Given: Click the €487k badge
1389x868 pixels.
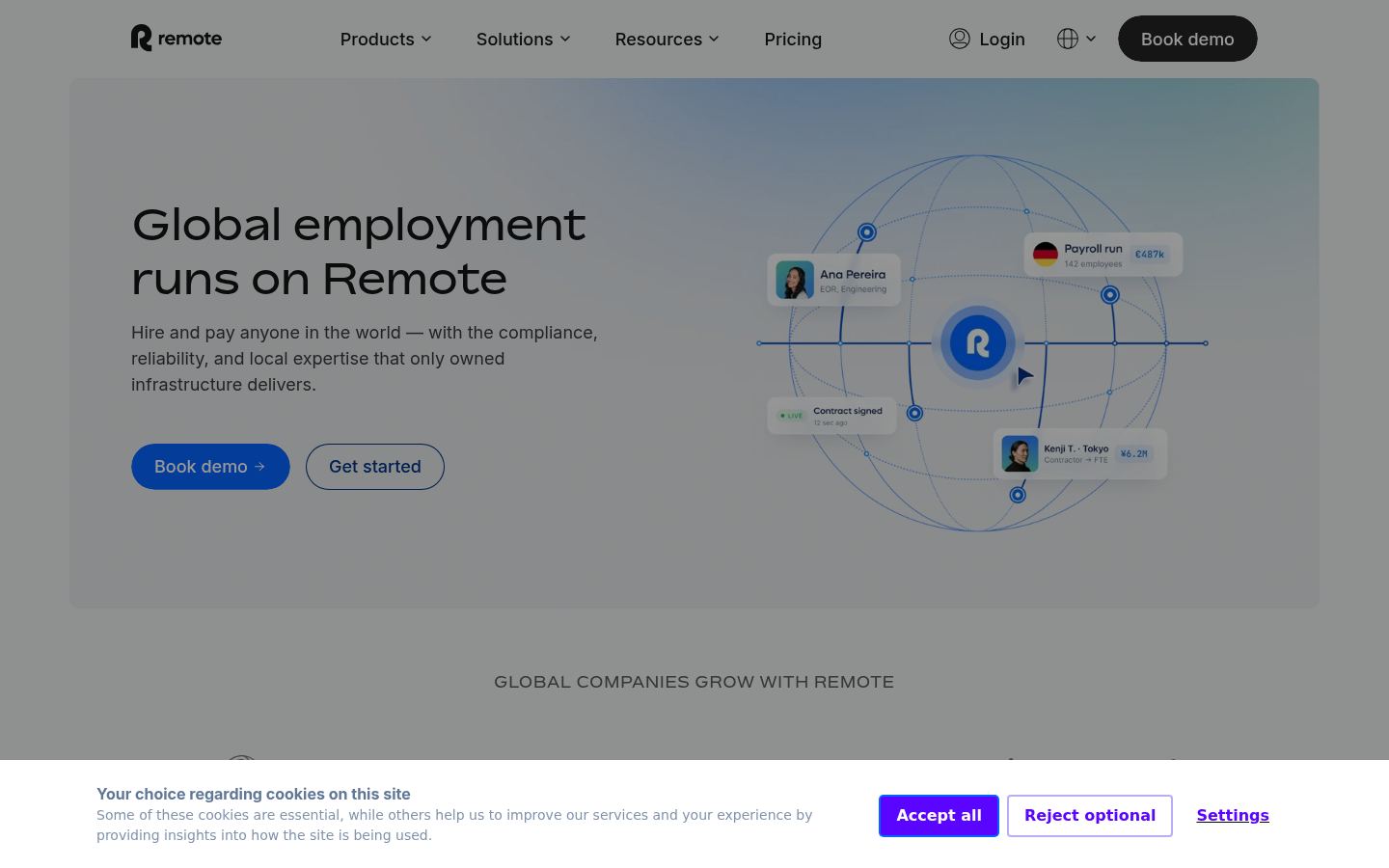Looking at the screenshot, I should click(x=1149, y=255).
